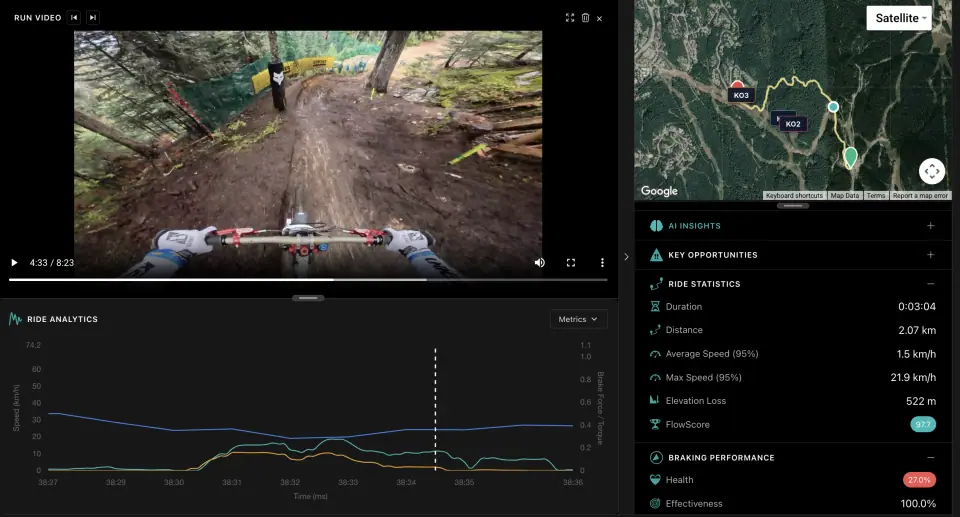Click the AI Insights brain icon
Image resolution: width=960 pixels, height=517 pixels.
656,225
